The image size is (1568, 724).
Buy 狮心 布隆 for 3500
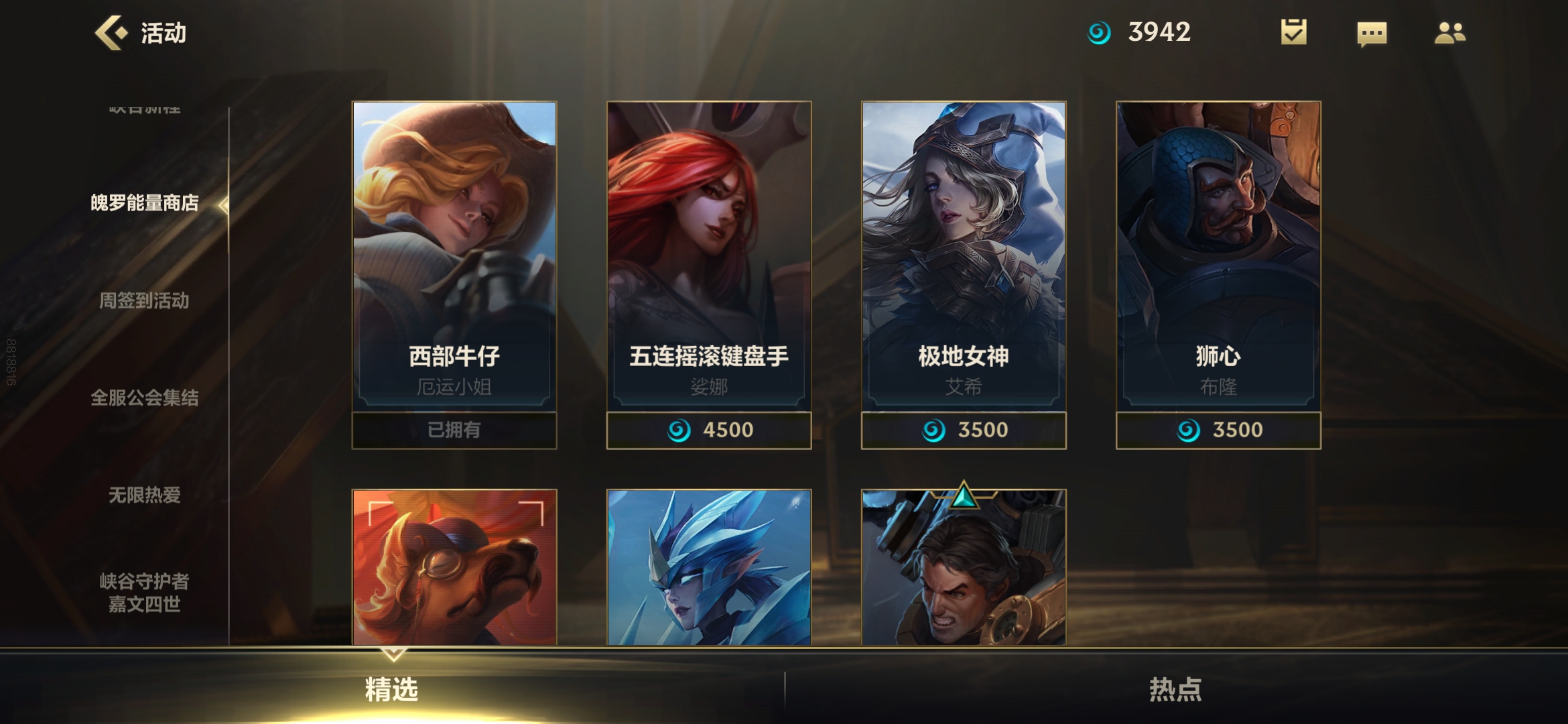coord(1218,430)
